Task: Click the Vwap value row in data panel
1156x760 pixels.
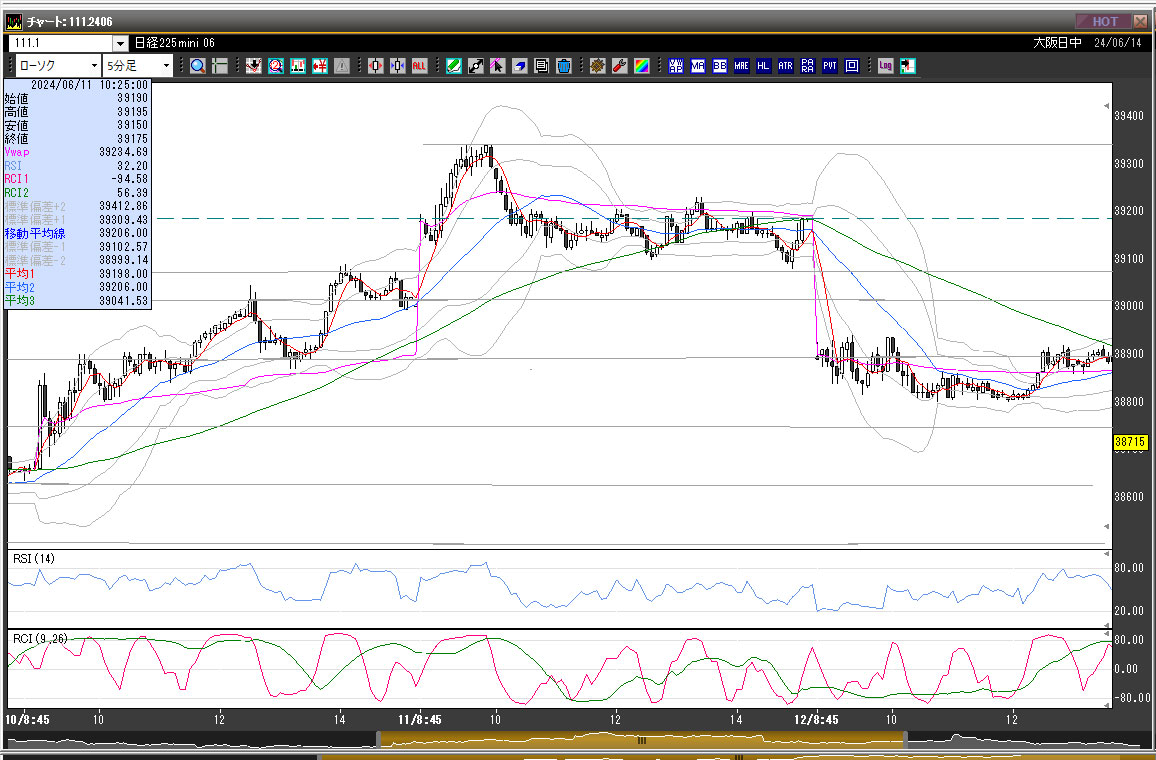Action: (77, 152)
